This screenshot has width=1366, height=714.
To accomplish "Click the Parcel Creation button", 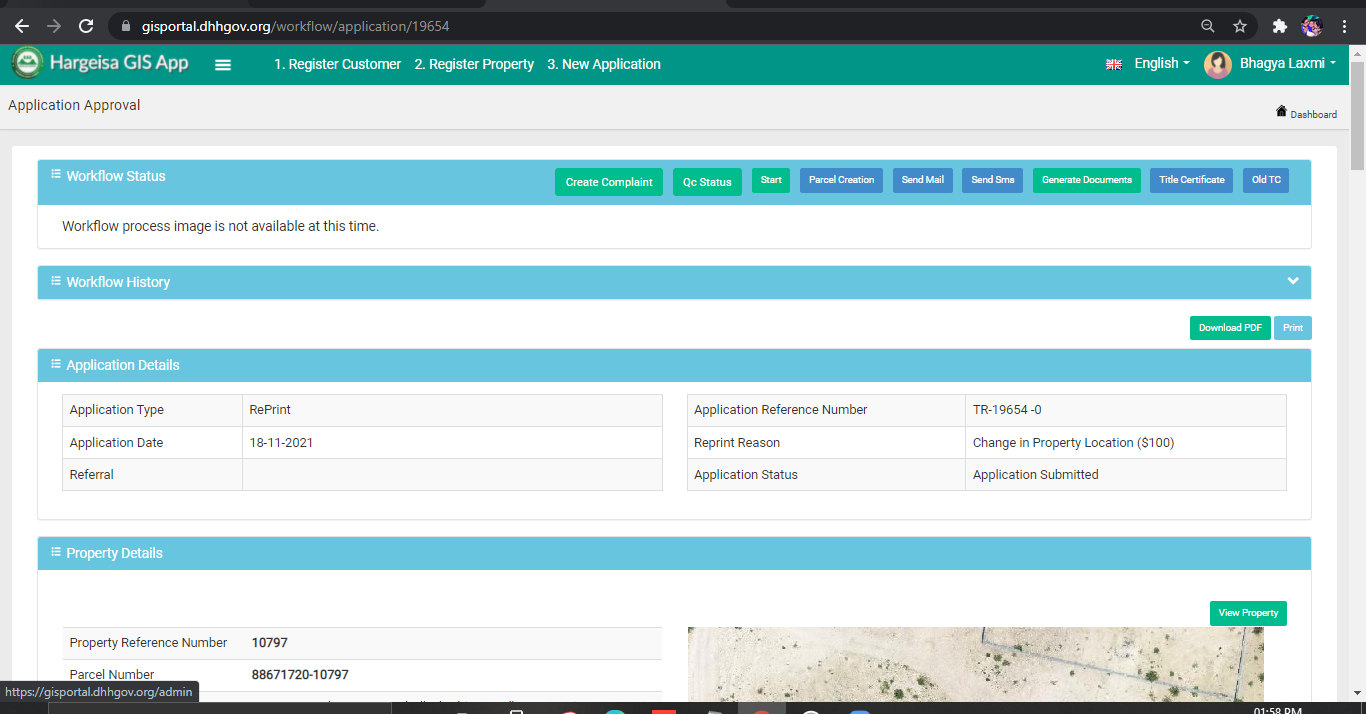I will pyautogui.click(x=841, y=180).
